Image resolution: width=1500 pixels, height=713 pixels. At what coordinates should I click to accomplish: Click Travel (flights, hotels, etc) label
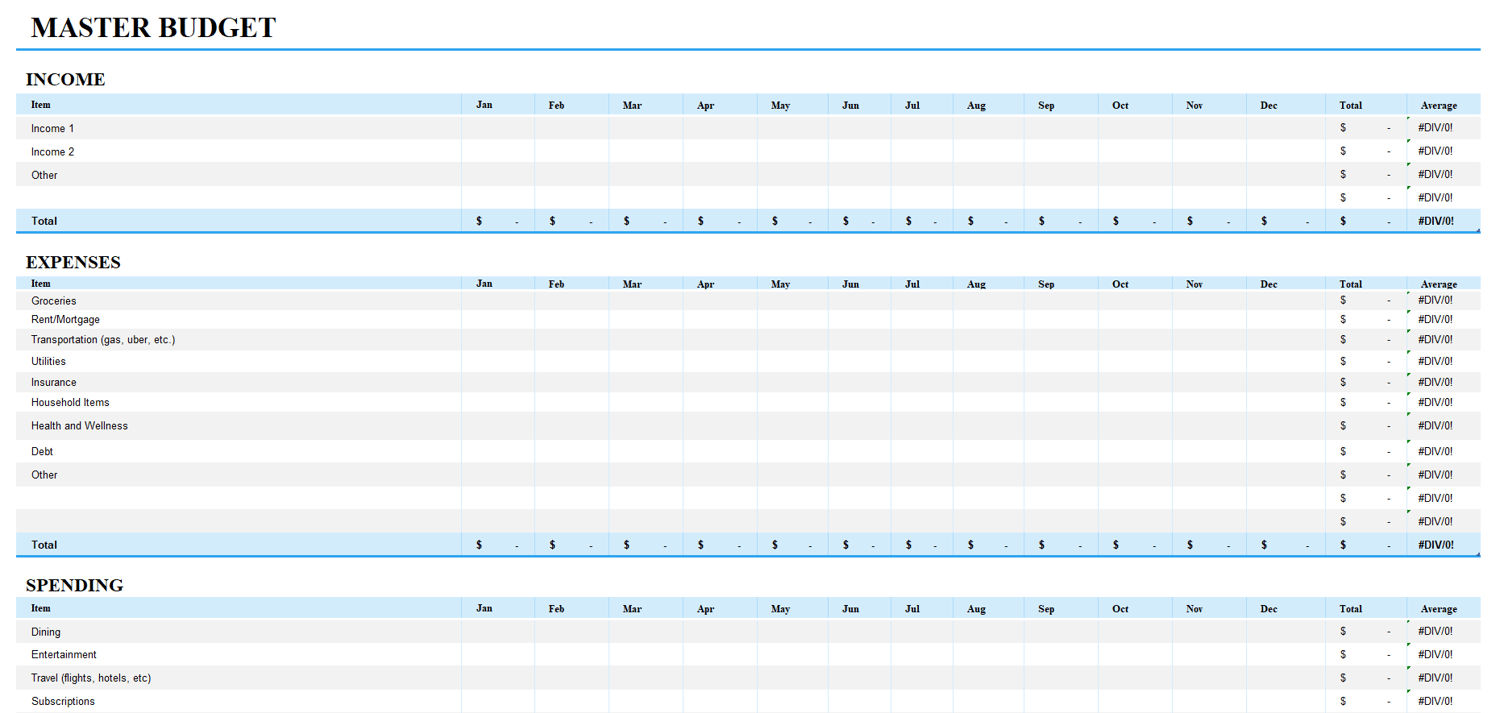(91, 678)
